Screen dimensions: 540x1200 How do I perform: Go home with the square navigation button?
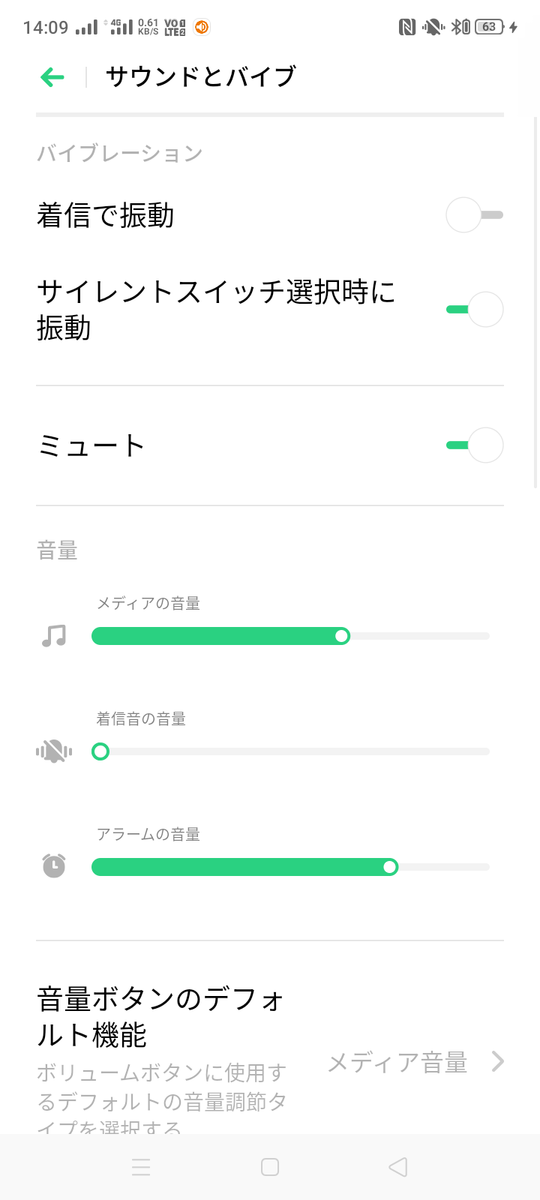[x=269, y=1166]
